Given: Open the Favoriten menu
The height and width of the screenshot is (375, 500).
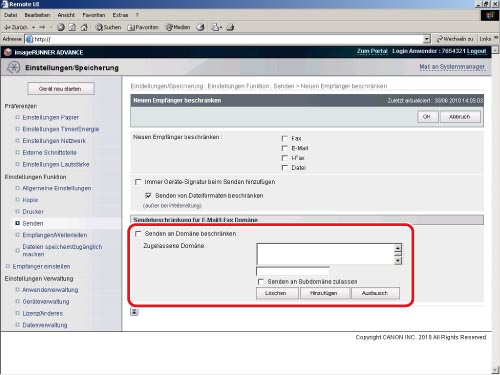Looking at the screenshot, I should (94, 15).
